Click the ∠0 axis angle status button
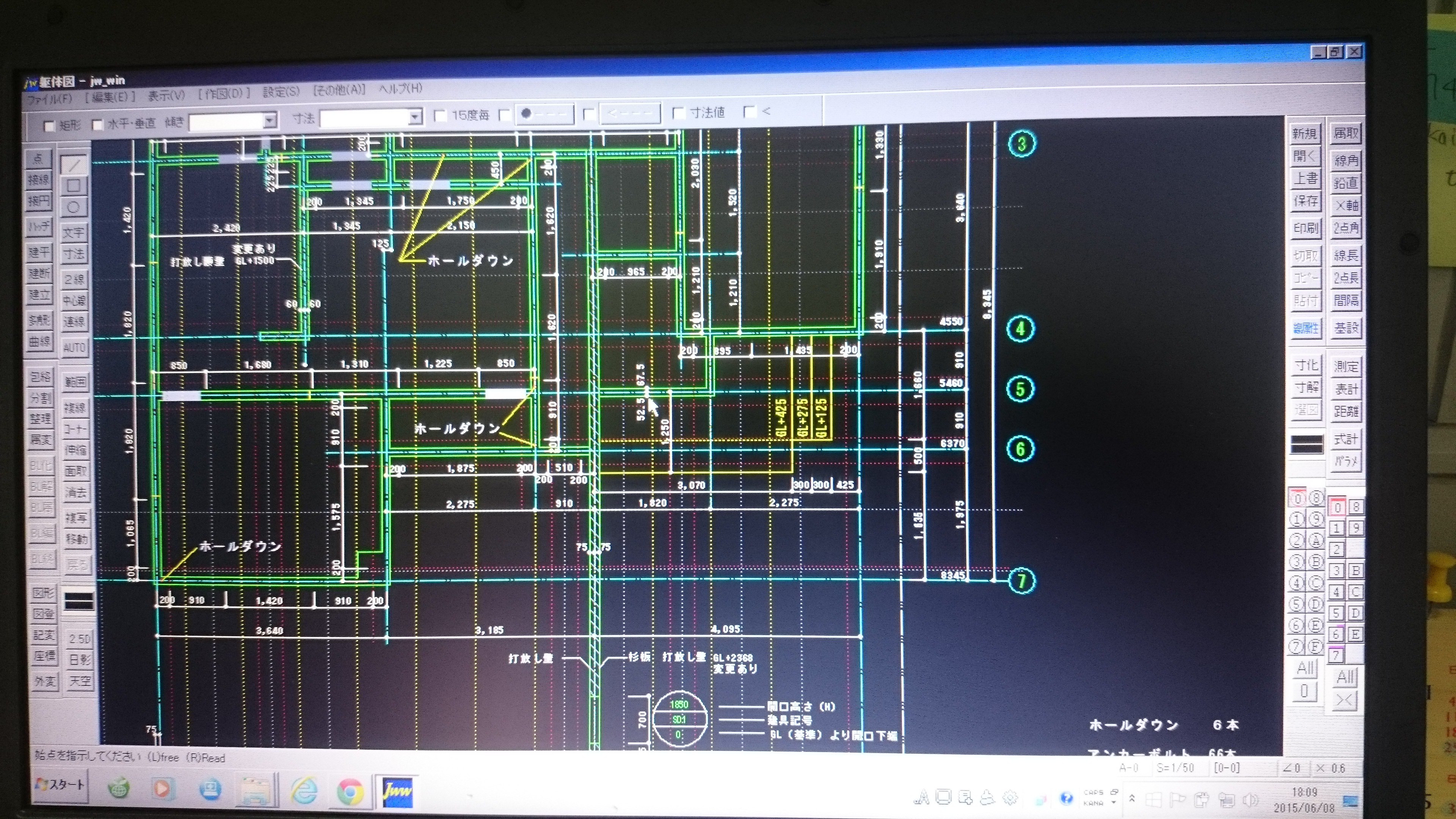 (1291, 767)
